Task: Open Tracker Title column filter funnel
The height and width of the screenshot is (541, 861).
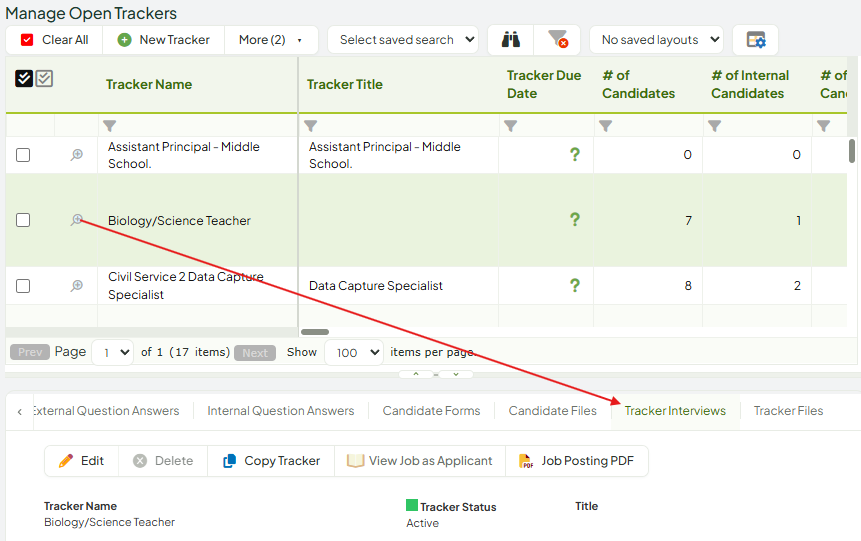Action: coord(311,126)
